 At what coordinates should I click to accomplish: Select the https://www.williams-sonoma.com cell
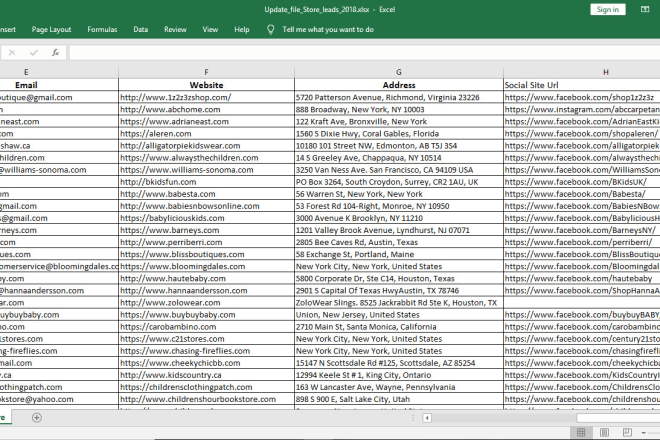(x=206, y=170)
